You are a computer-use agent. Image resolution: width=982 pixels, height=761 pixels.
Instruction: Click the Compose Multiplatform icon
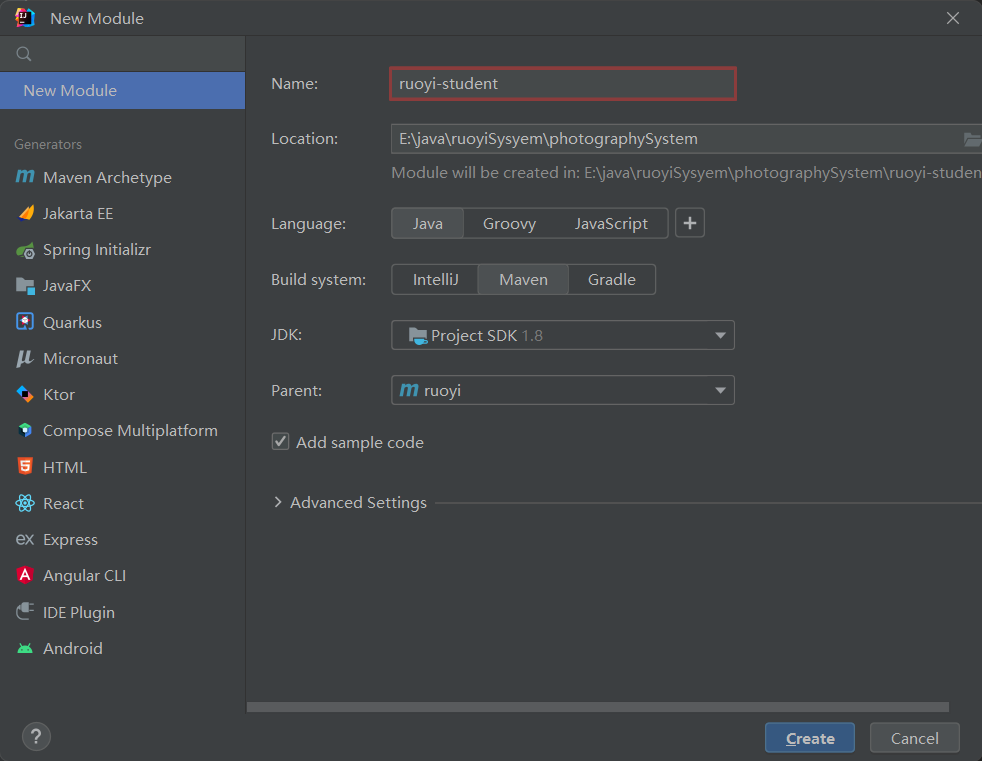coord(25,430)
